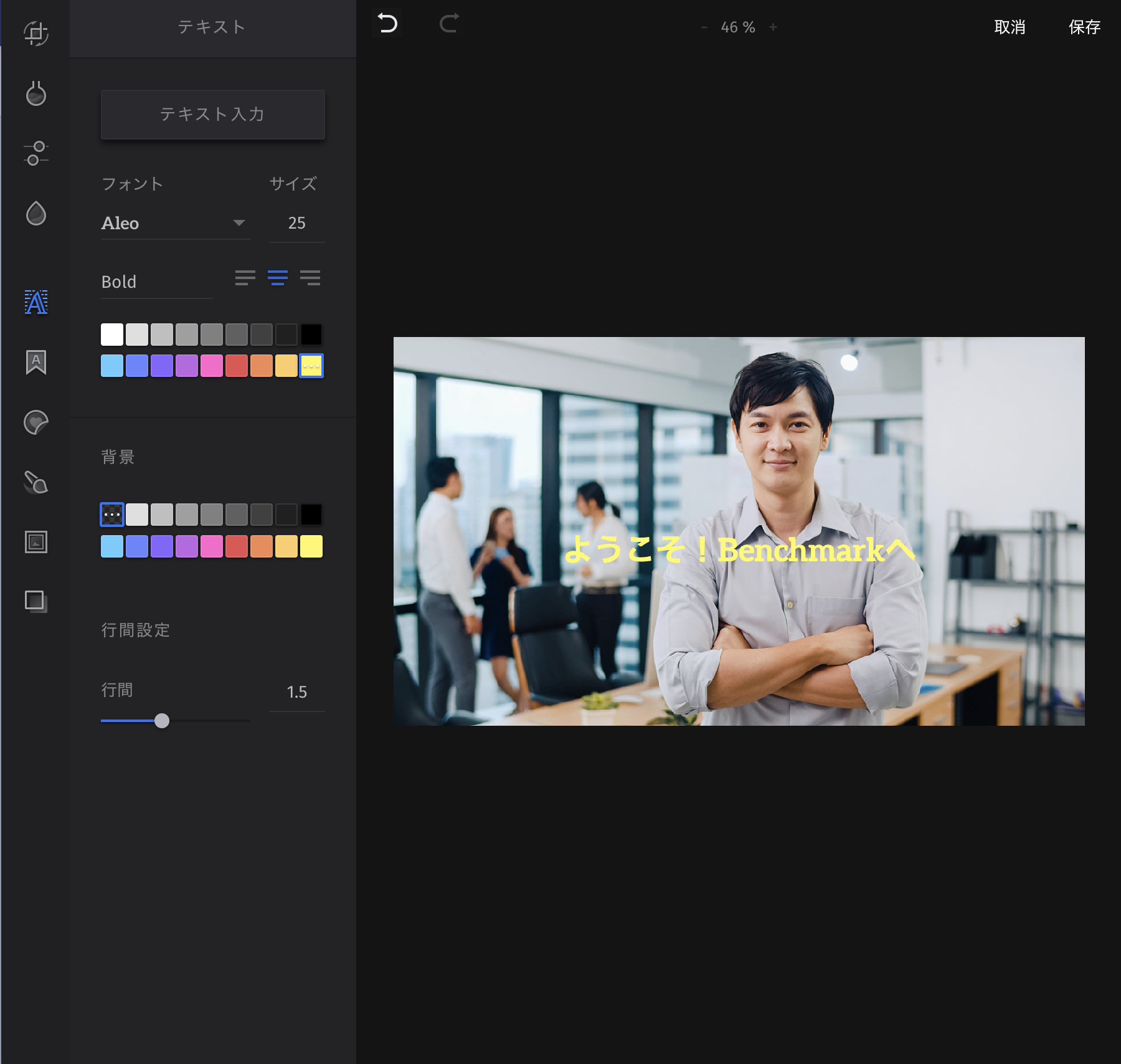Open the adjustment sliders tool
Viewport: 1121px width, 1064px height.
pos(36,153)
